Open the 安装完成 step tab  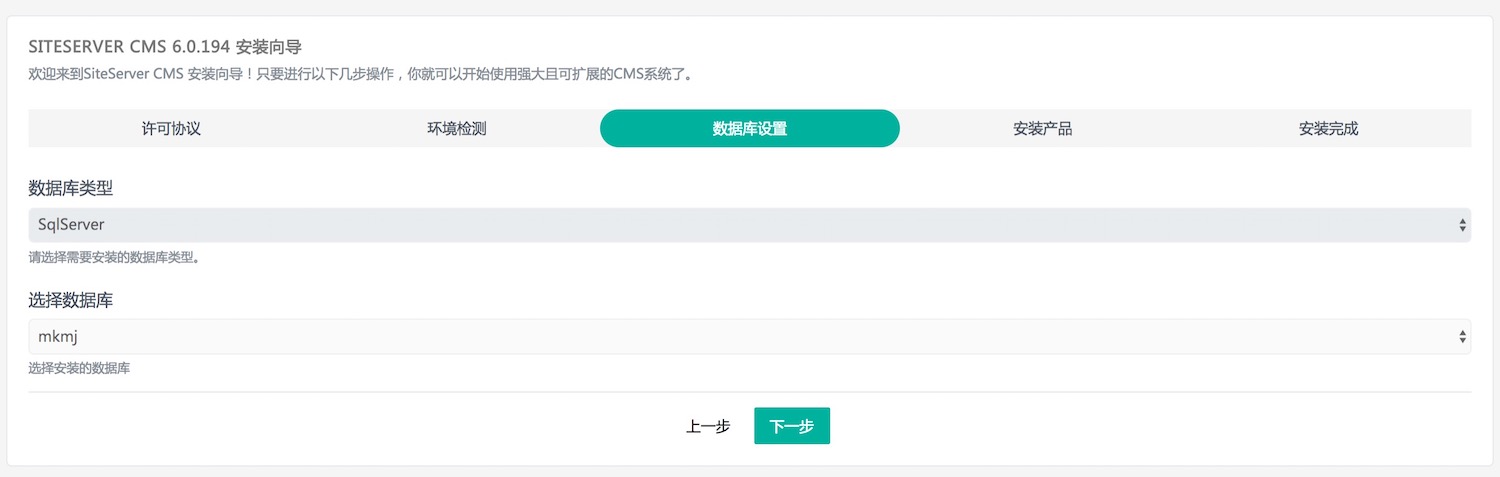[x=1328, y=129]
